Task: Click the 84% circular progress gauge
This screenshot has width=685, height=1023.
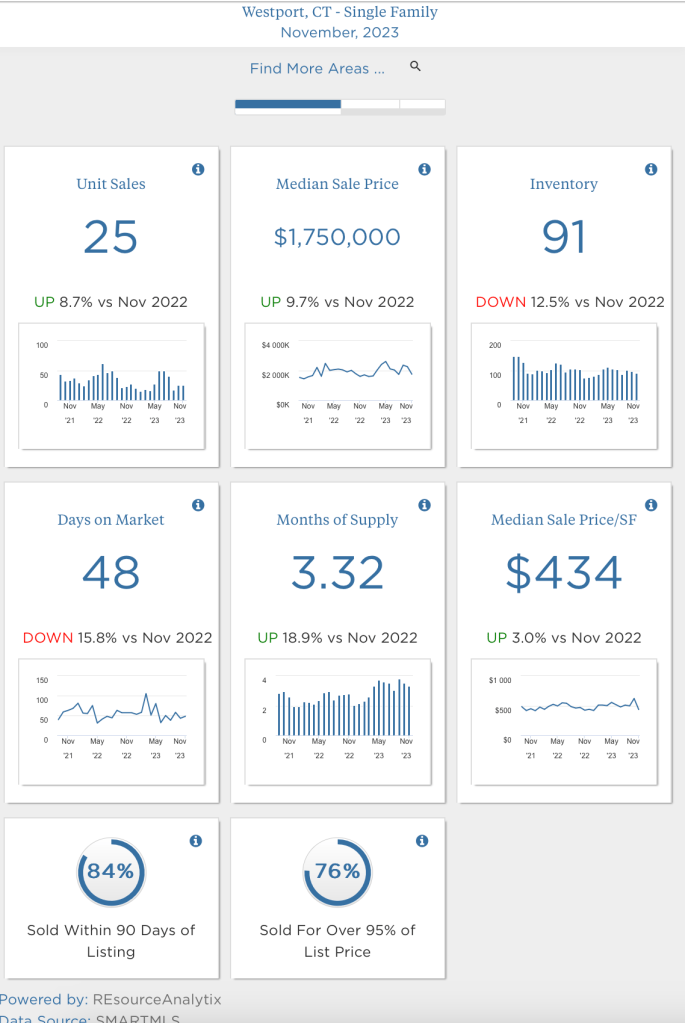Action: [111, 872]
